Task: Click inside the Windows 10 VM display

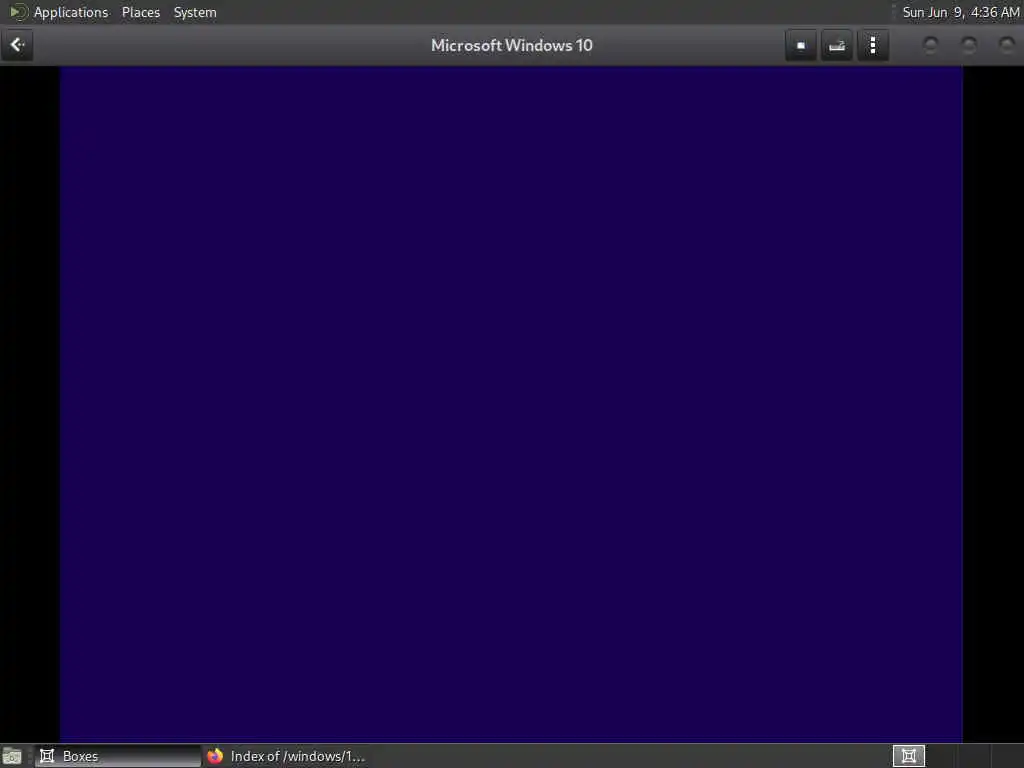Action: click(511, 404)
